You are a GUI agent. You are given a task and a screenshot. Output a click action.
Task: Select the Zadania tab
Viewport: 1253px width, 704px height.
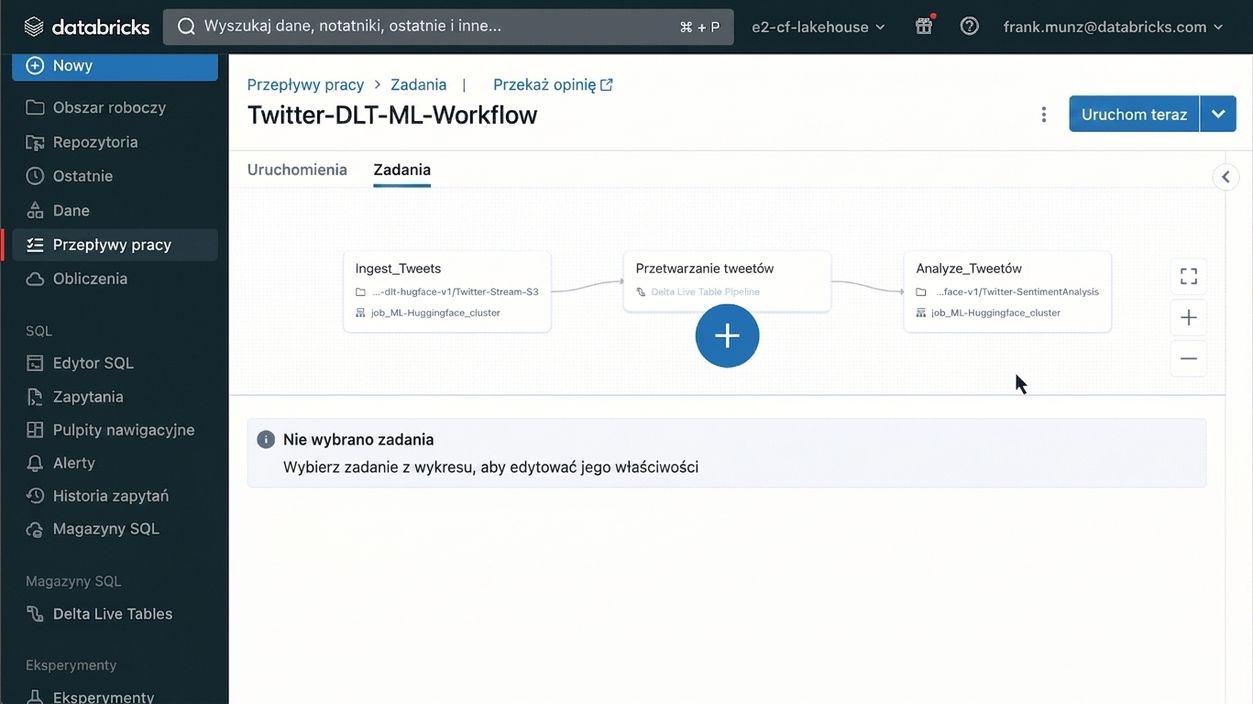pyautogui.click(x=402, y=170)
